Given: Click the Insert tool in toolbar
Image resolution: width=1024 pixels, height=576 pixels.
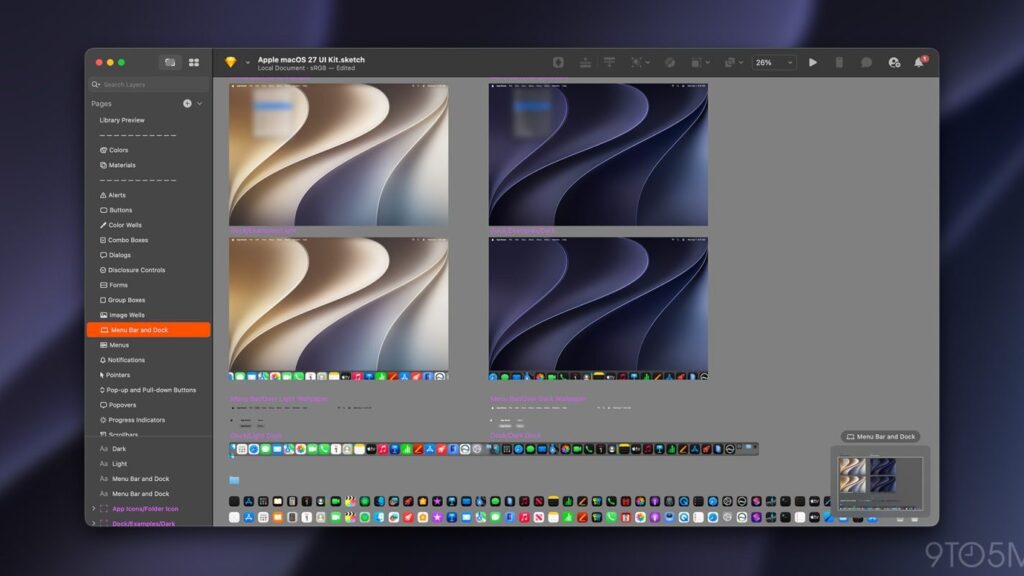Looking at the screenshot, I should coord(558,62).
